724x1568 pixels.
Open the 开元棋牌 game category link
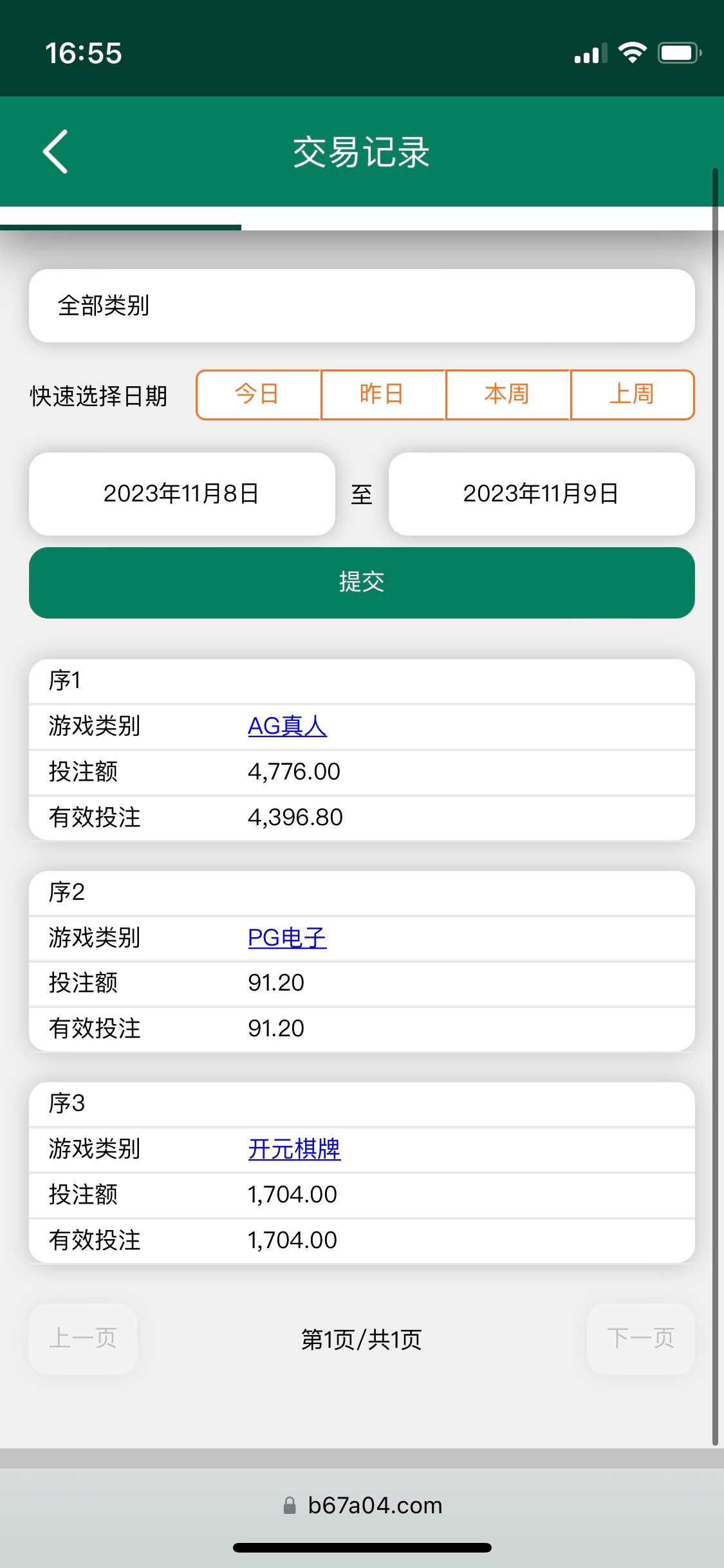(294, 1149)
